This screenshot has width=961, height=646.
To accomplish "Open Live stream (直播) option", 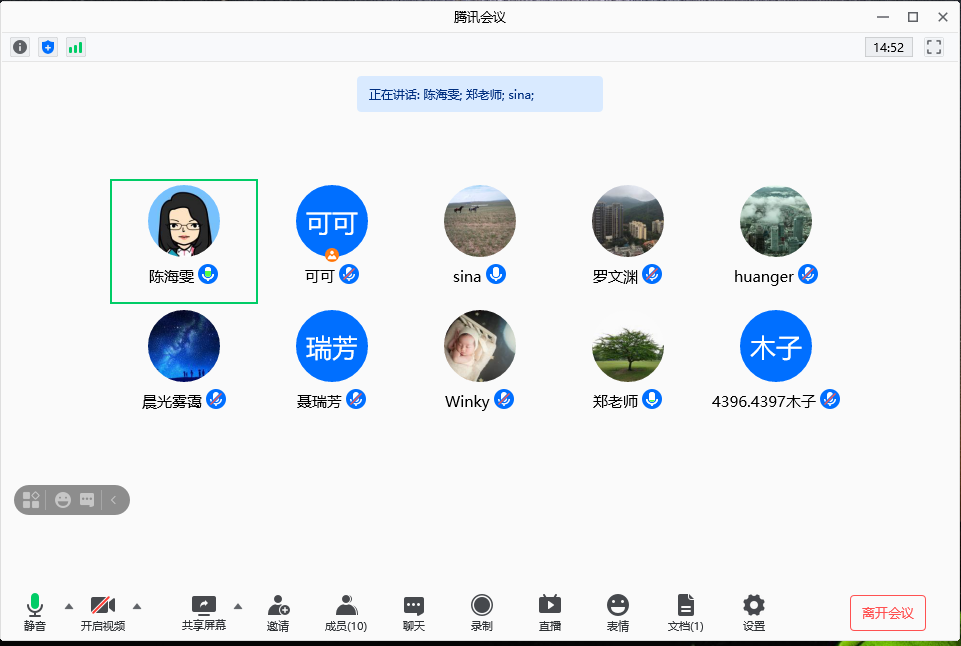I will (x=550, y=612).
